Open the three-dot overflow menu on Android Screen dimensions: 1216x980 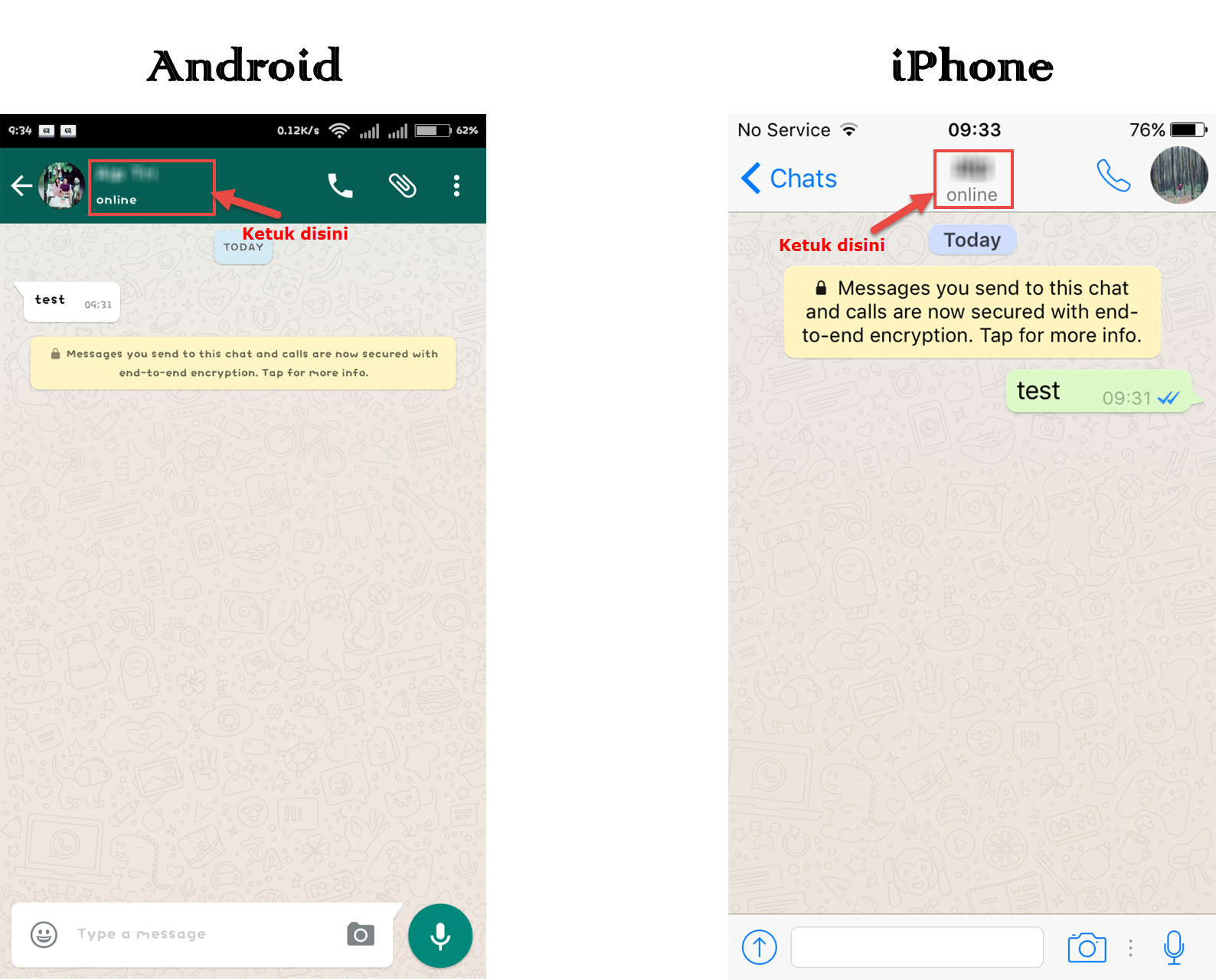(456, 185)
